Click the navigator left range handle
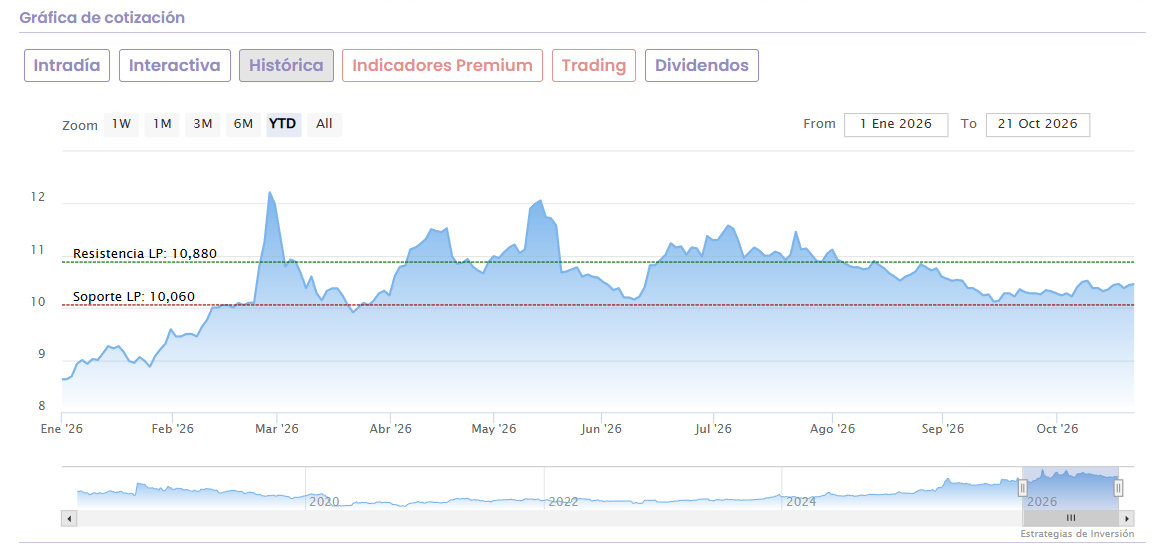This screenshot has width=1157, height=553. [x=1023, y=488]
